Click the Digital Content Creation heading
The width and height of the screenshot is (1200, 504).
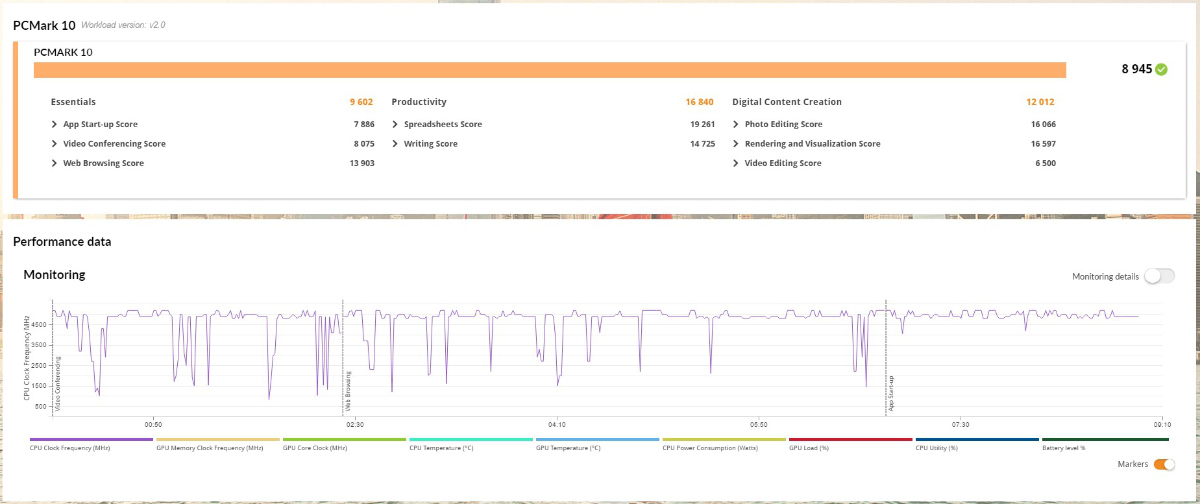click(787, 102)
